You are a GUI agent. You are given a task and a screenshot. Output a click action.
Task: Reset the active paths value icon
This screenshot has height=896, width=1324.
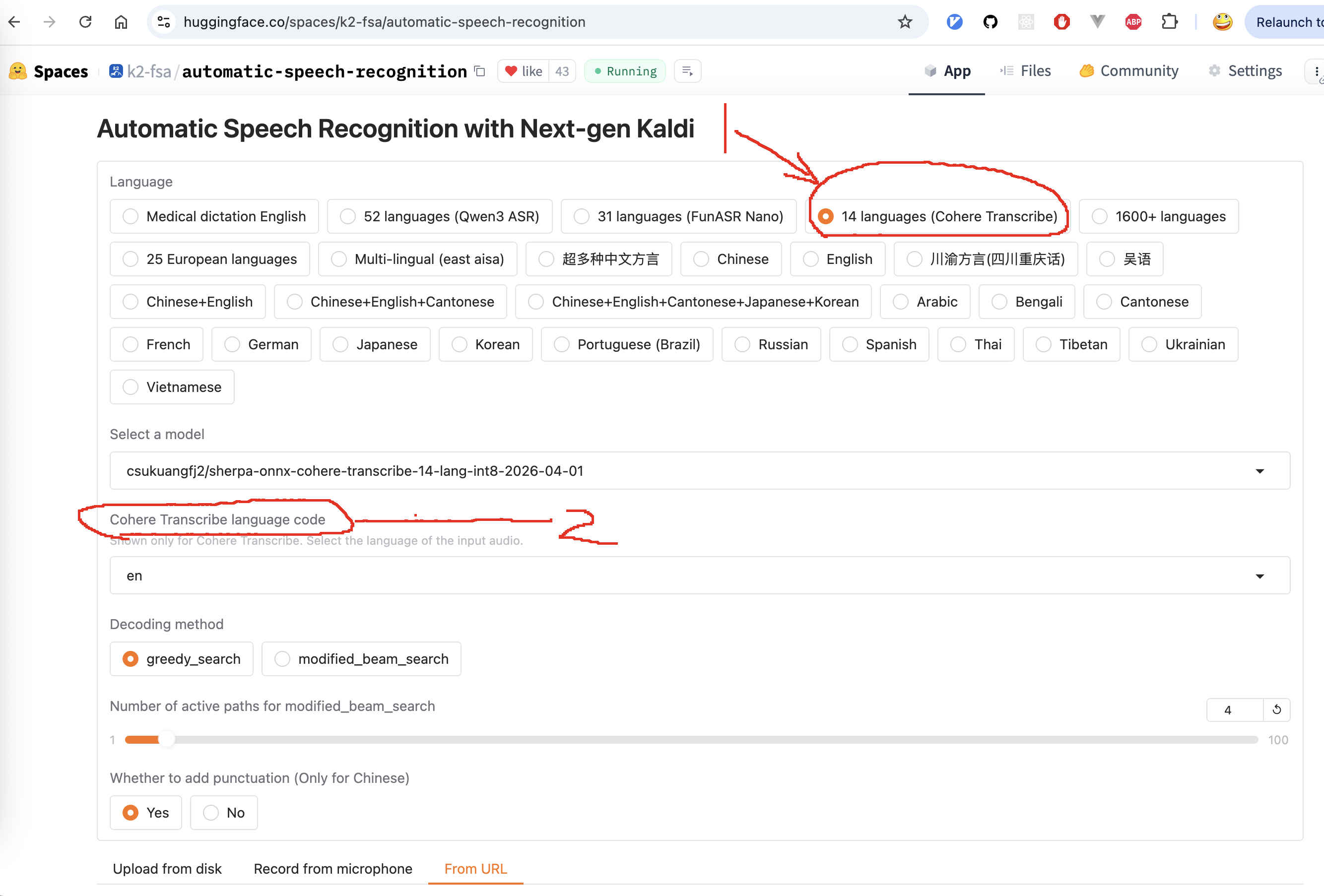point(1276,710)
